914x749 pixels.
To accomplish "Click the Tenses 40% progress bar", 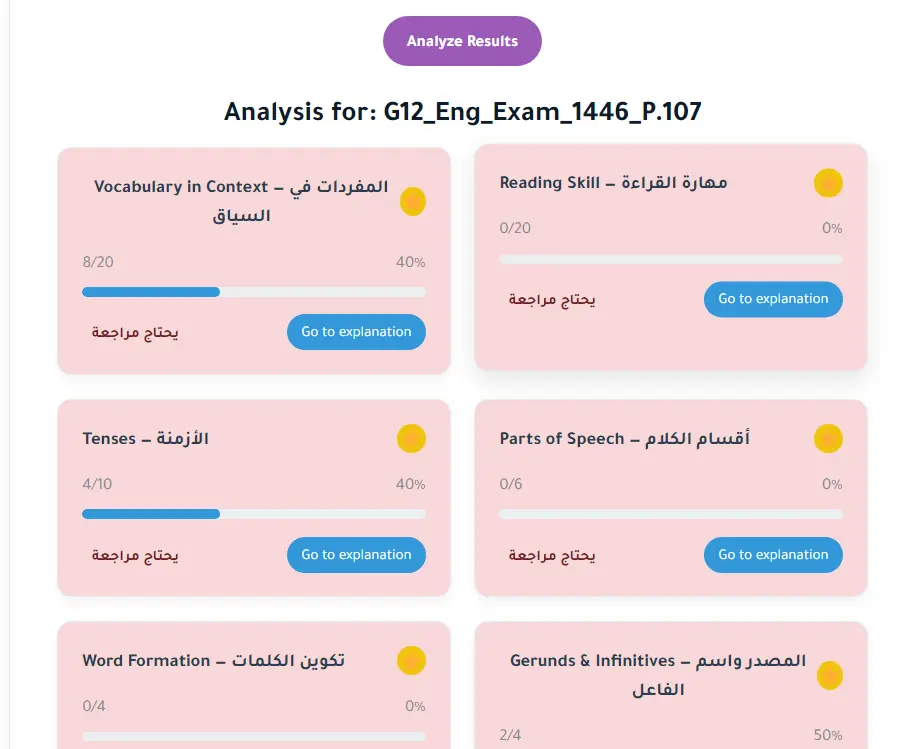I will (253, 514).
